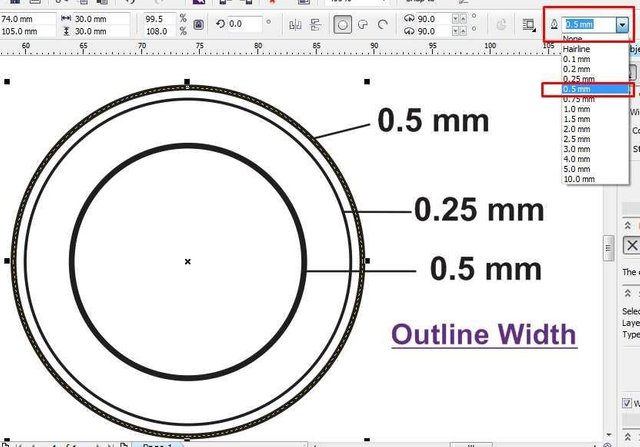Select 0.25 mm in the dropdown list

[x=594, y=79]
